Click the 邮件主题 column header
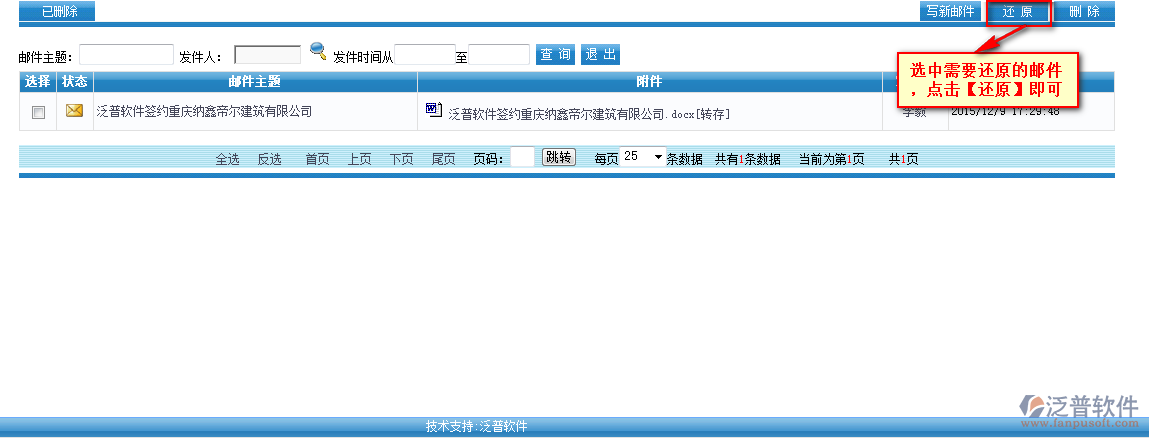This screenshot has height=439, width=1149. point(255,81)
